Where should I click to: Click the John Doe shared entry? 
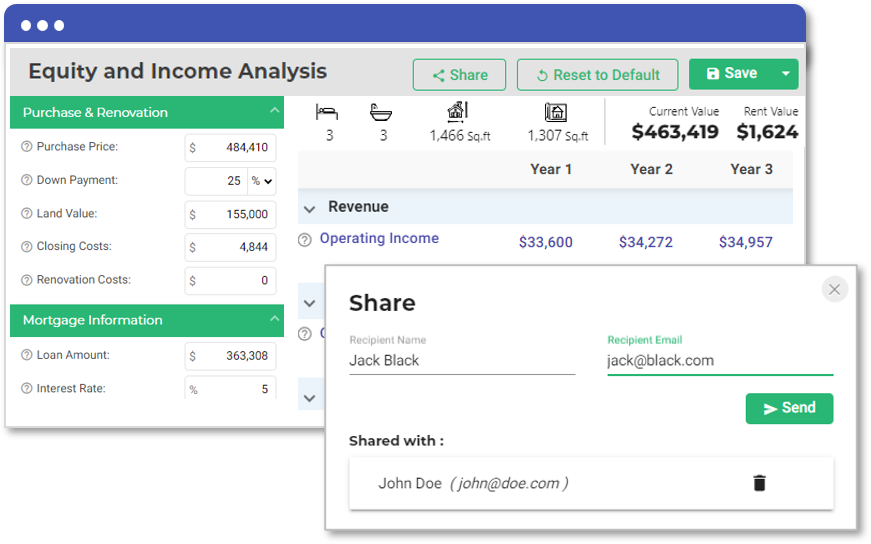[591, 483]
